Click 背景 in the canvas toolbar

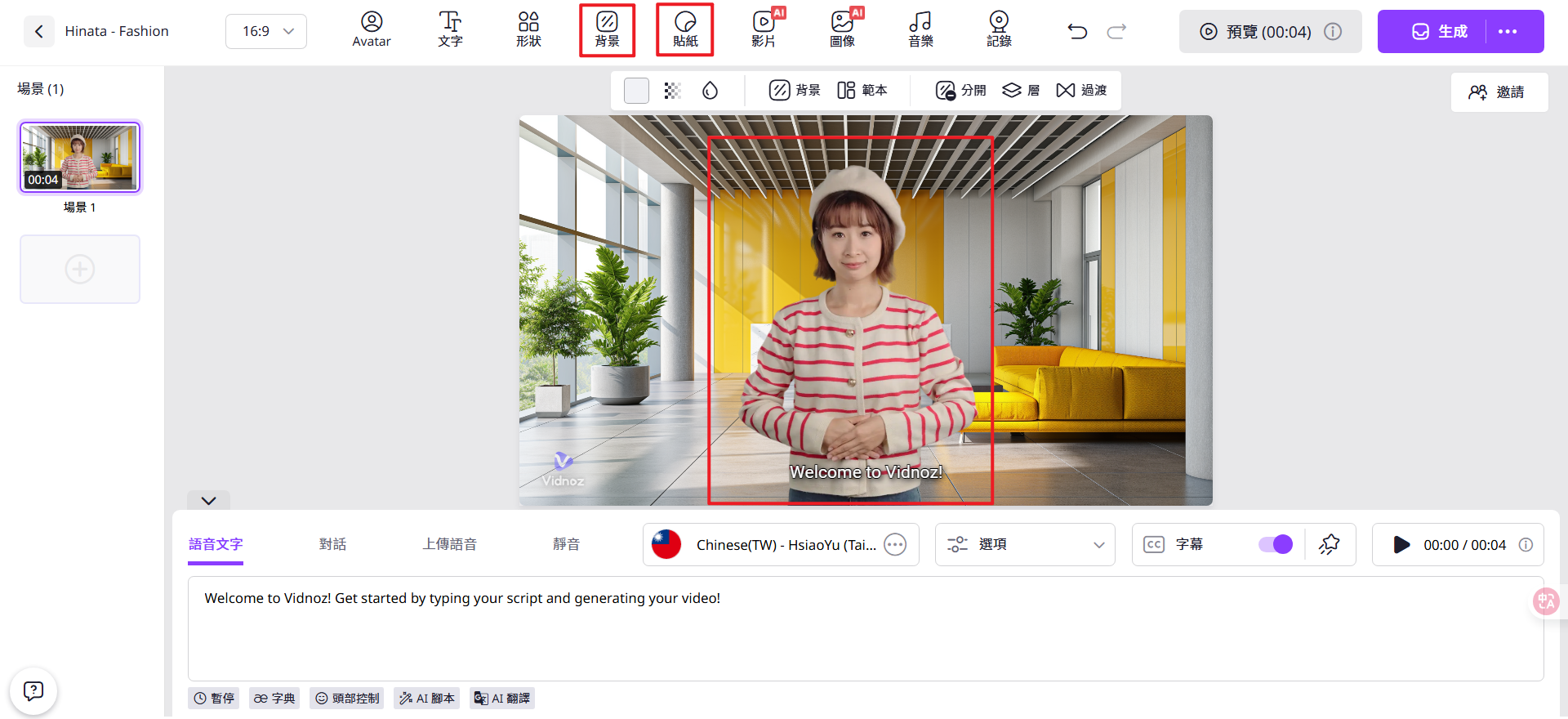pos(795,90)
